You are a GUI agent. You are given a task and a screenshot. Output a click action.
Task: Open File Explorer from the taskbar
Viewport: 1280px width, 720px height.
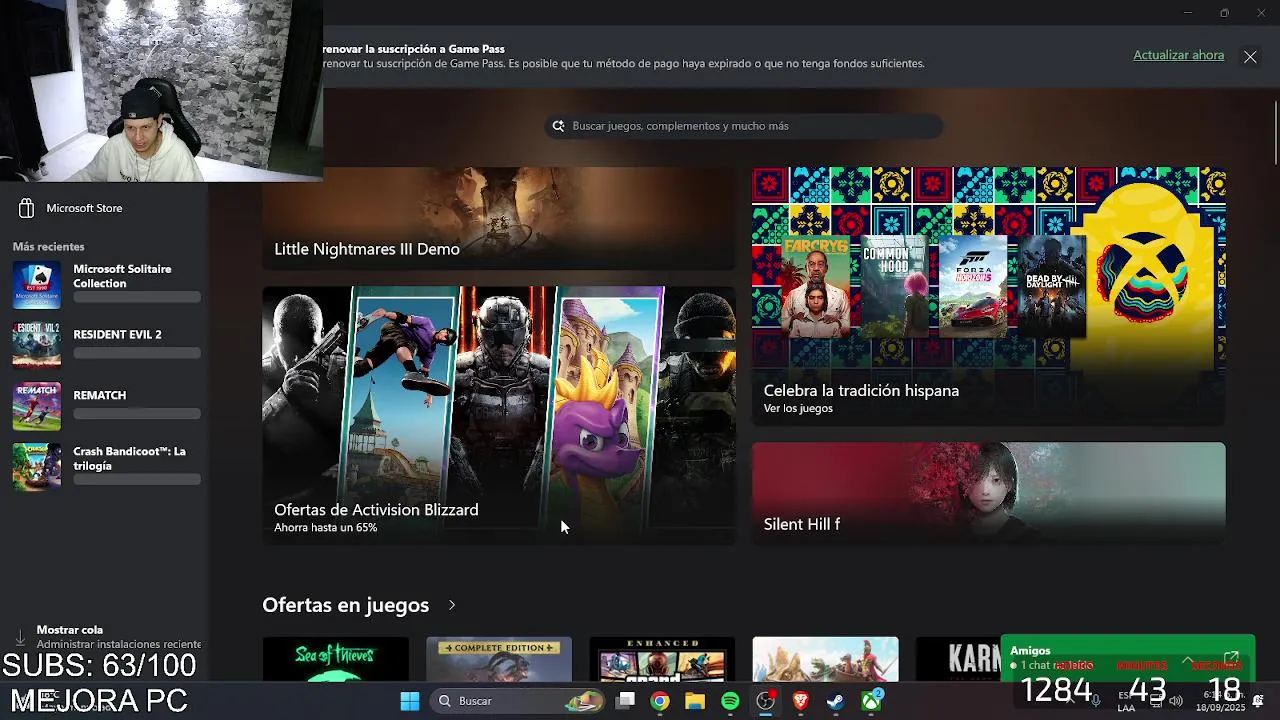[695, 701]
